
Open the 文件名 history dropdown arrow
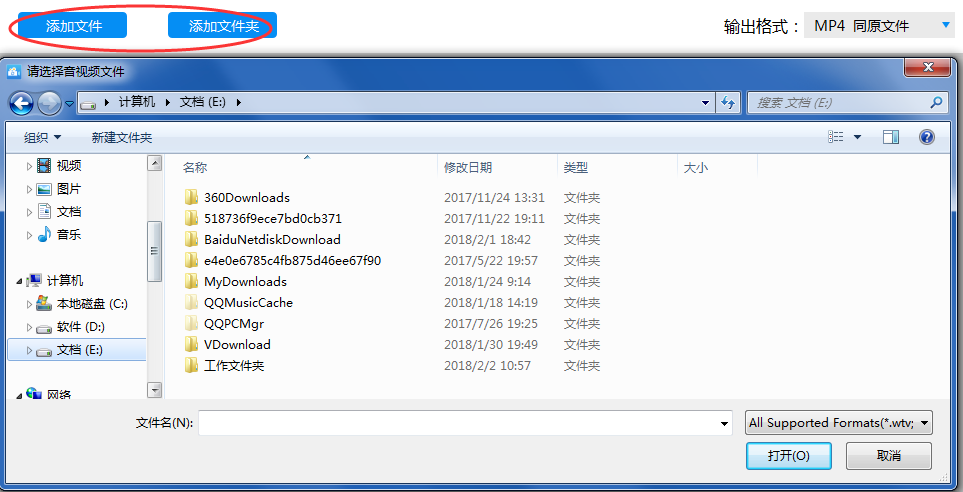pos(725,423)
